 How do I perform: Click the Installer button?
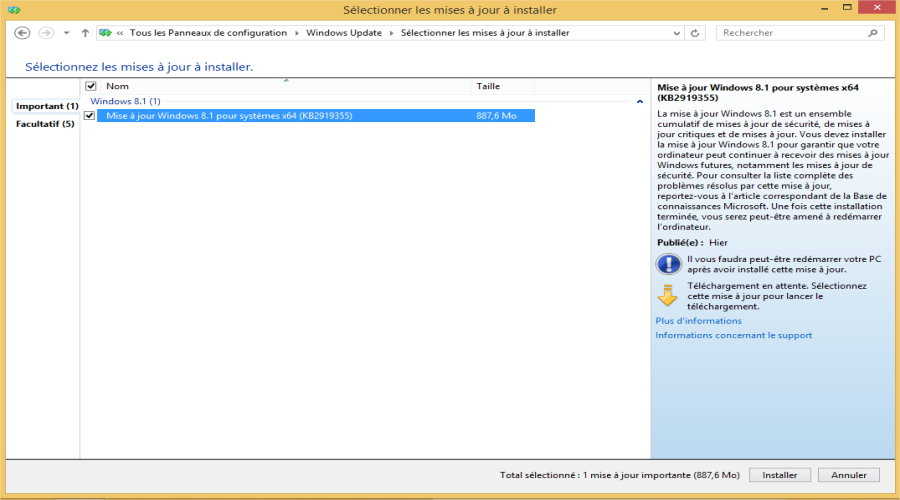click(x=779, y=475)
